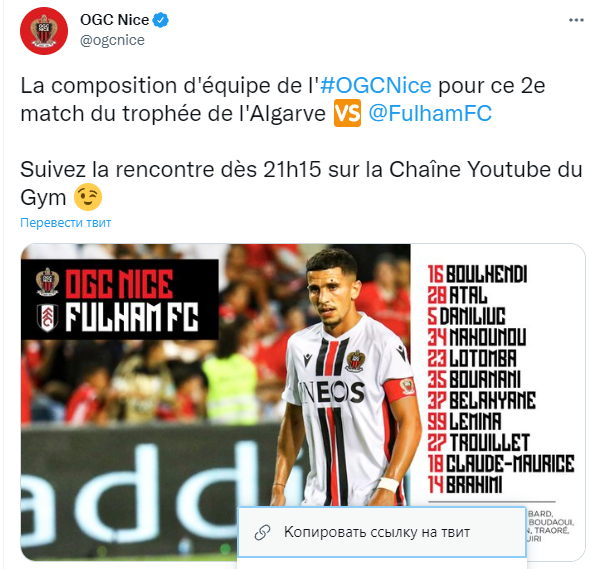The width and height of the screenshot is (600, 569).
Task: Click CLAUDE-MAURICE in the lineup list
Action: tap(510, 463)
